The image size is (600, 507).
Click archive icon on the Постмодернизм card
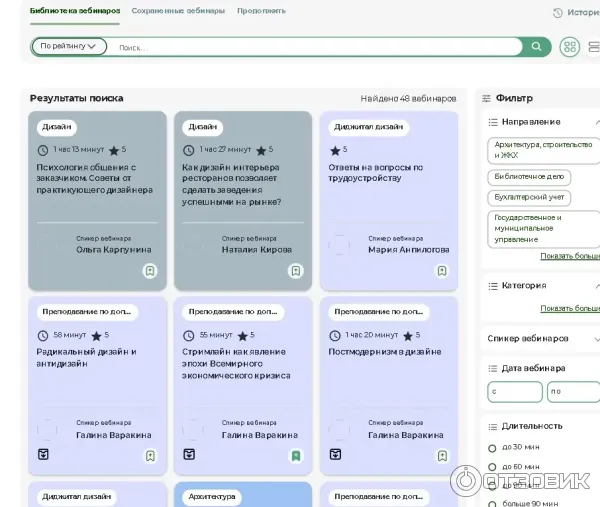(335, 454)
